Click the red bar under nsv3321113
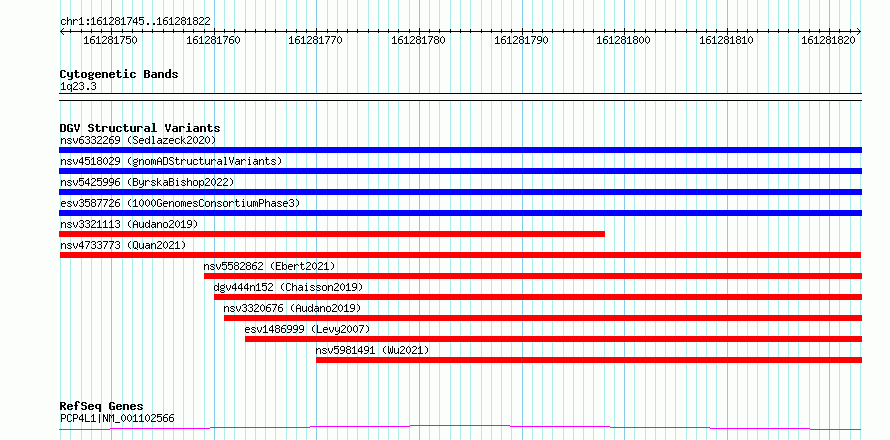The width and height of the screenshot is (890, 440). [x=332, y=234]
